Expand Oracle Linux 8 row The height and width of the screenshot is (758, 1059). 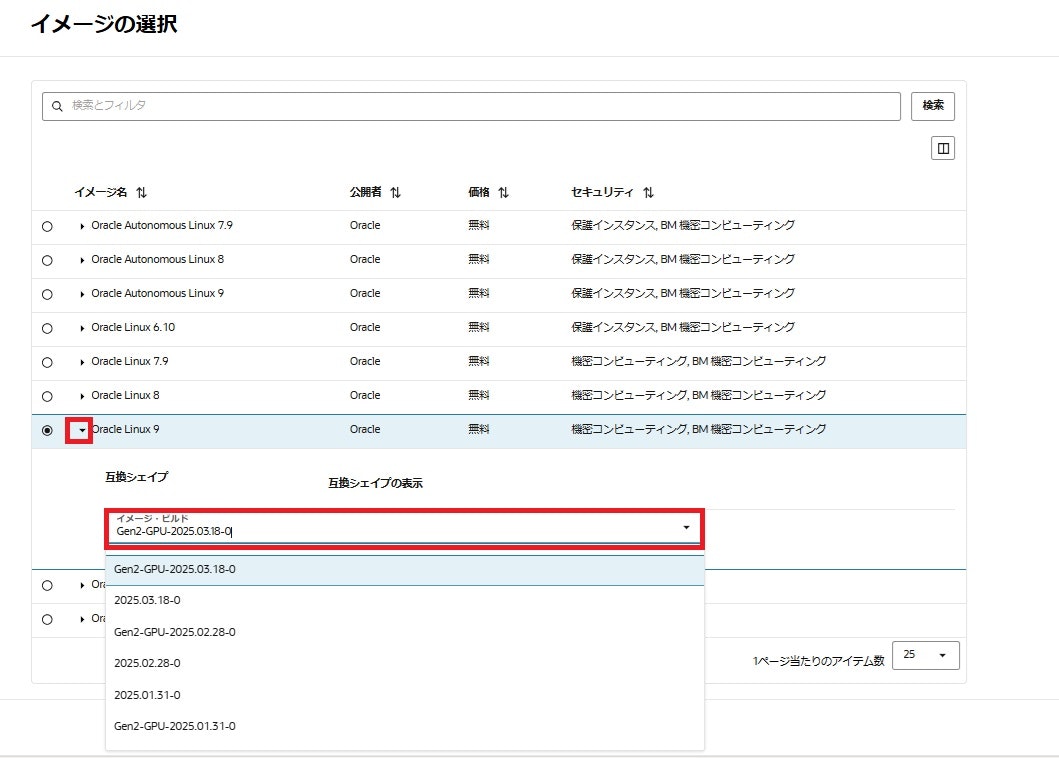click(x=82, y=396)
